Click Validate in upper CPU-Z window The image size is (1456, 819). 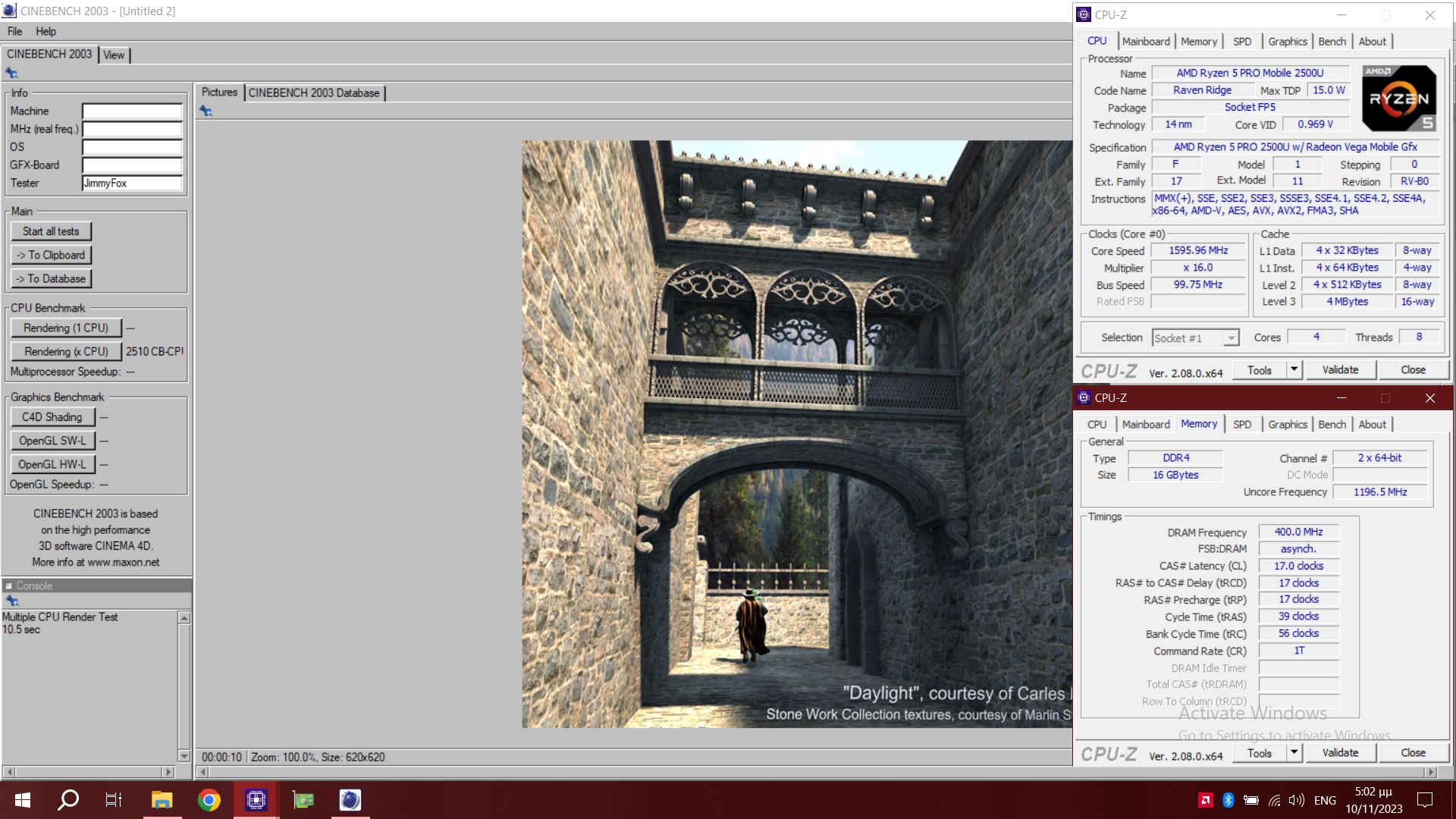pos(1340,370)
